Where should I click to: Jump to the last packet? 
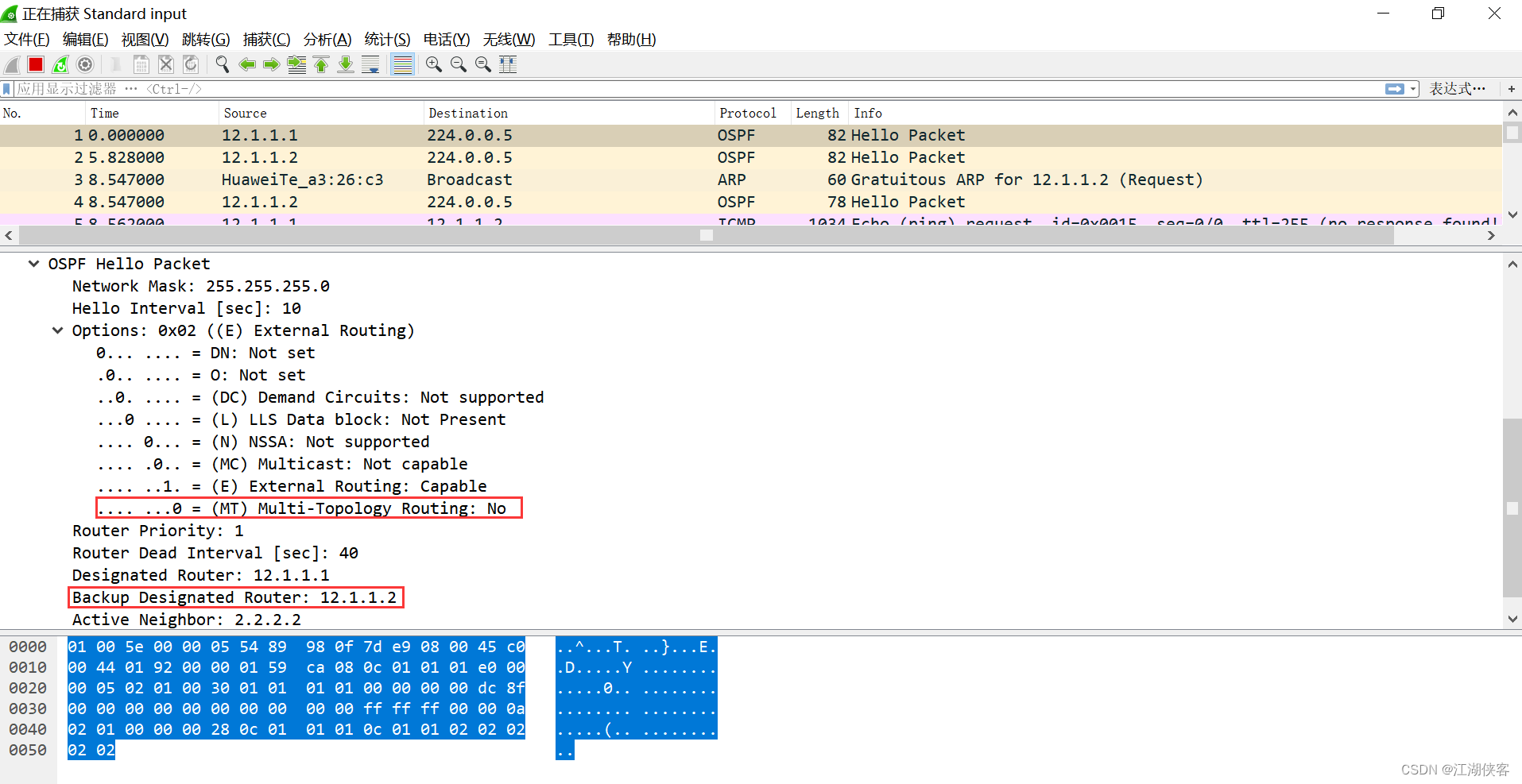click(x=346, y=65)
